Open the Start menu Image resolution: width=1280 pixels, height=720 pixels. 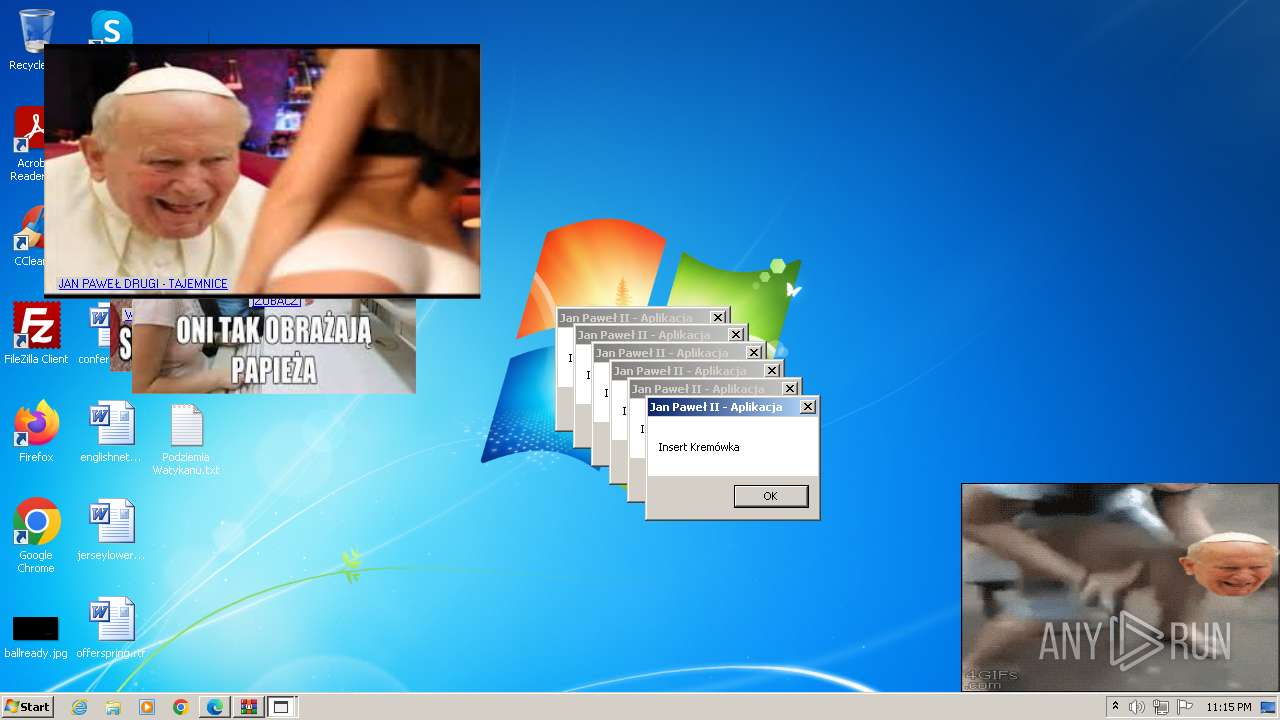27,707
